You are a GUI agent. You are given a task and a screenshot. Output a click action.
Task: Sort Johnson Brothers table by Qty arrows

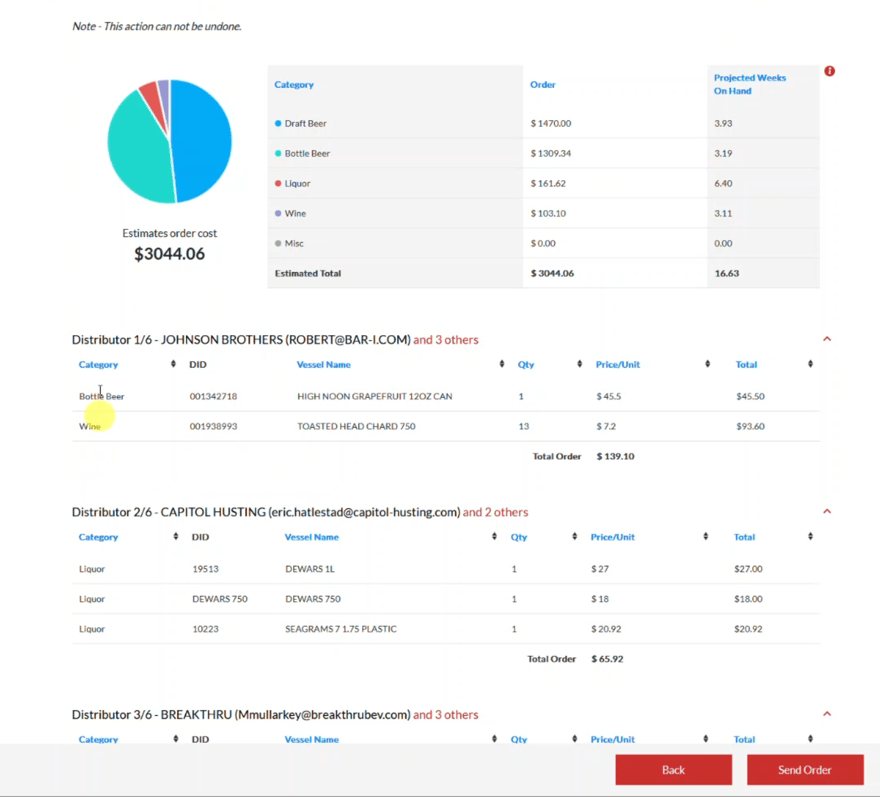tap(579, 364)
